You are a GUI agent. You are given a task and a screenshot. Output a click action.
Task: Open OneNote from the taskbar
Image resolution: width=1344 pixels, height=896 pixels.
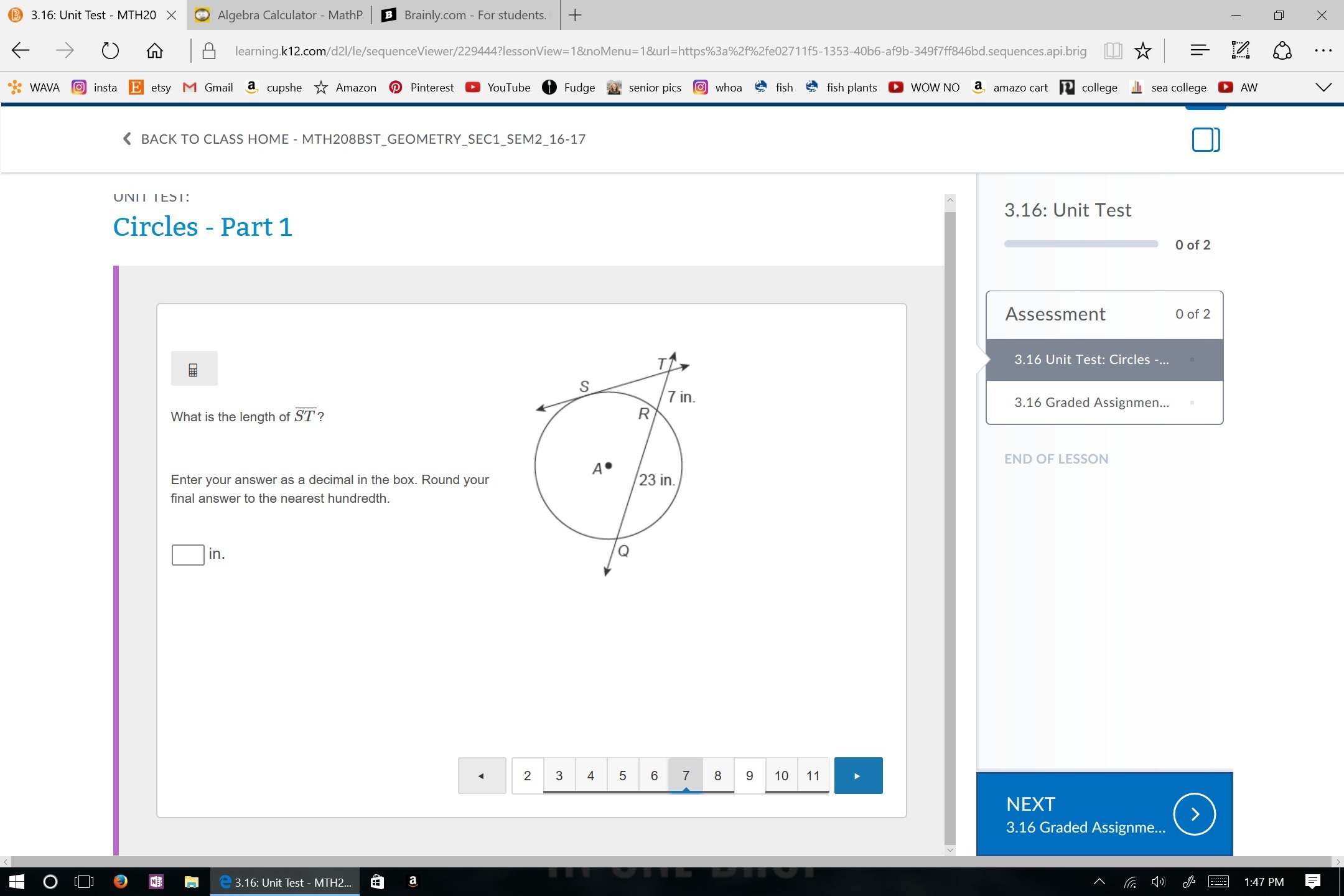coord(156,882)
